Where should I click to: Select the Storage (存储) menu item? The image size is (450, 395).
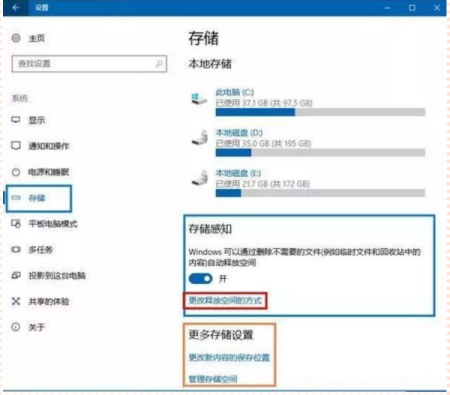click(39, 198)
